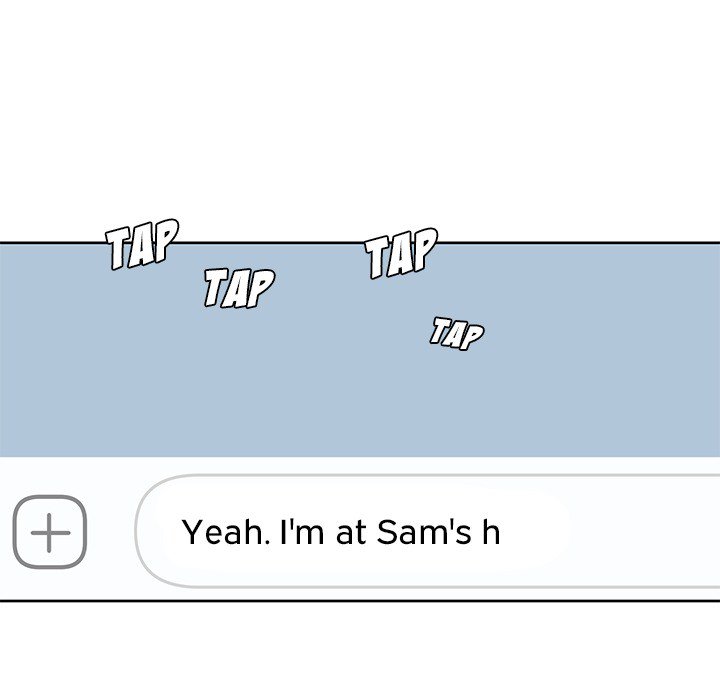Click the plus attachment icon

(x=50, y=531)
